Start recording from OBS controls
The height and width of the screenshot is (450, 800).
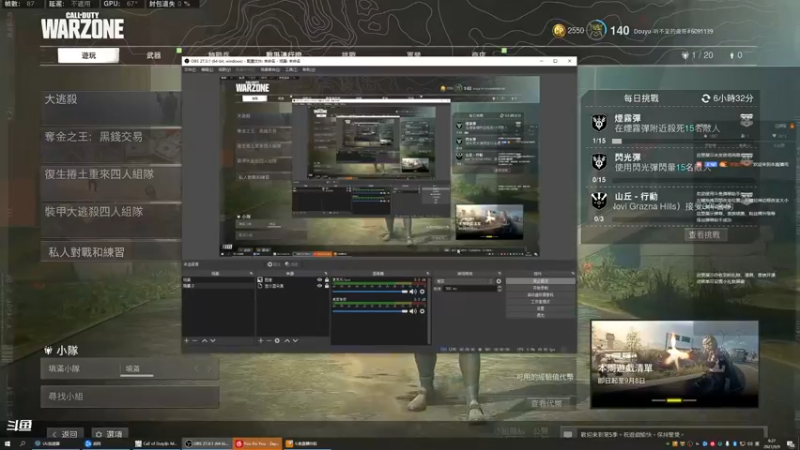pyautogui.click(x=540, y=288)
